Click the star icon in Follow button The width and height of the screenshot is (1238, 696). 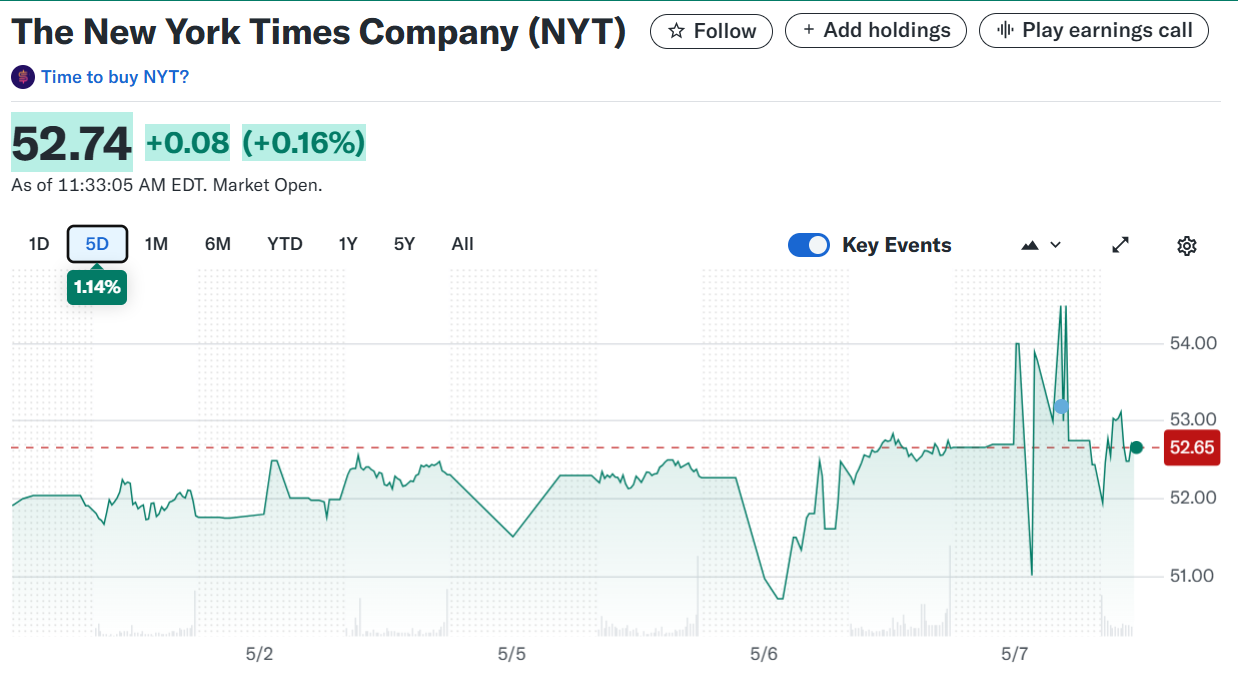click(676, 31)
